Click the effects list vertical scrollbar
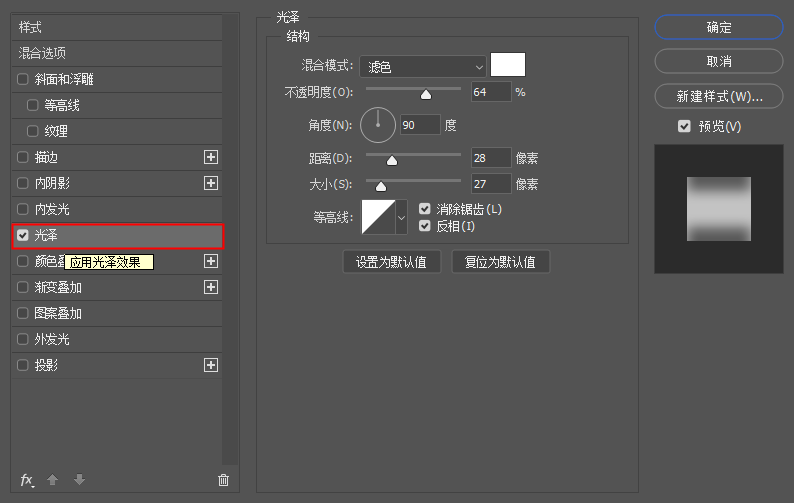794x503 pixels. 230,240
